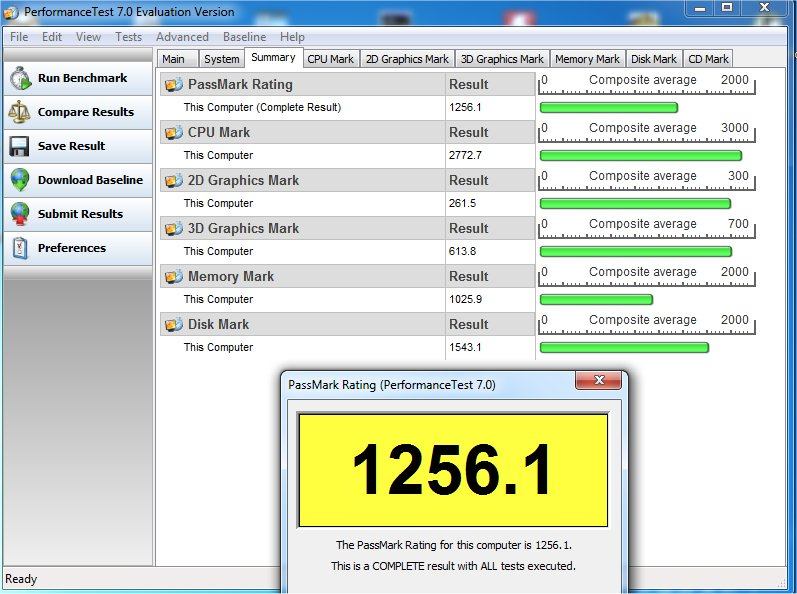
Task: Click the icon beside PassMark Rating header
Action: pos(174,84)
